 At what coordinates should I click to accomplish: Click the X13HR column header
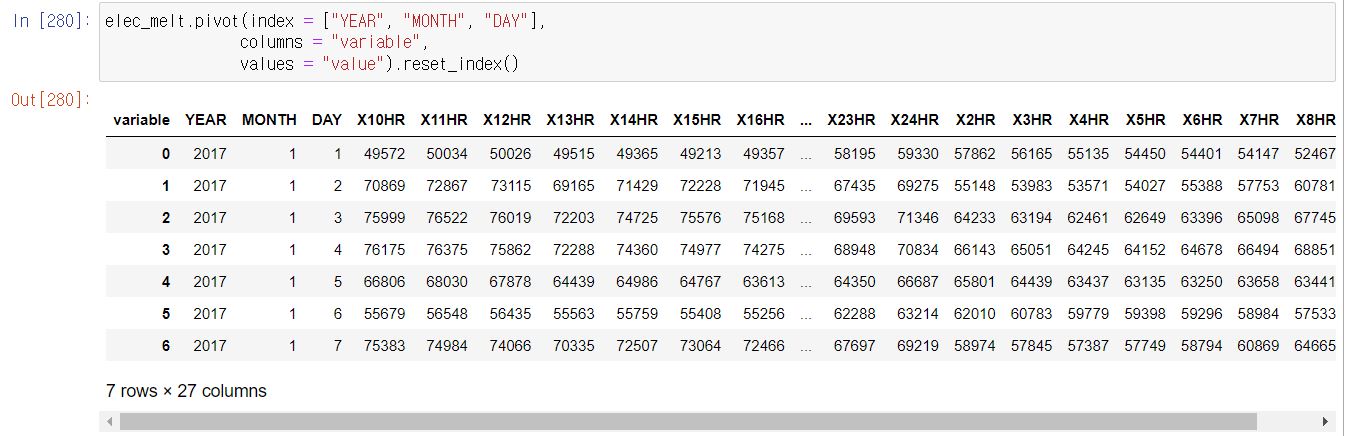point(570,120)
